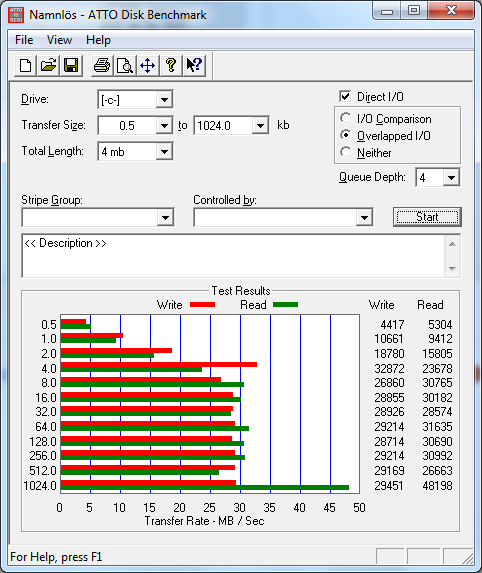
Task: Click the write value 29451
Action: coord(389,486)
